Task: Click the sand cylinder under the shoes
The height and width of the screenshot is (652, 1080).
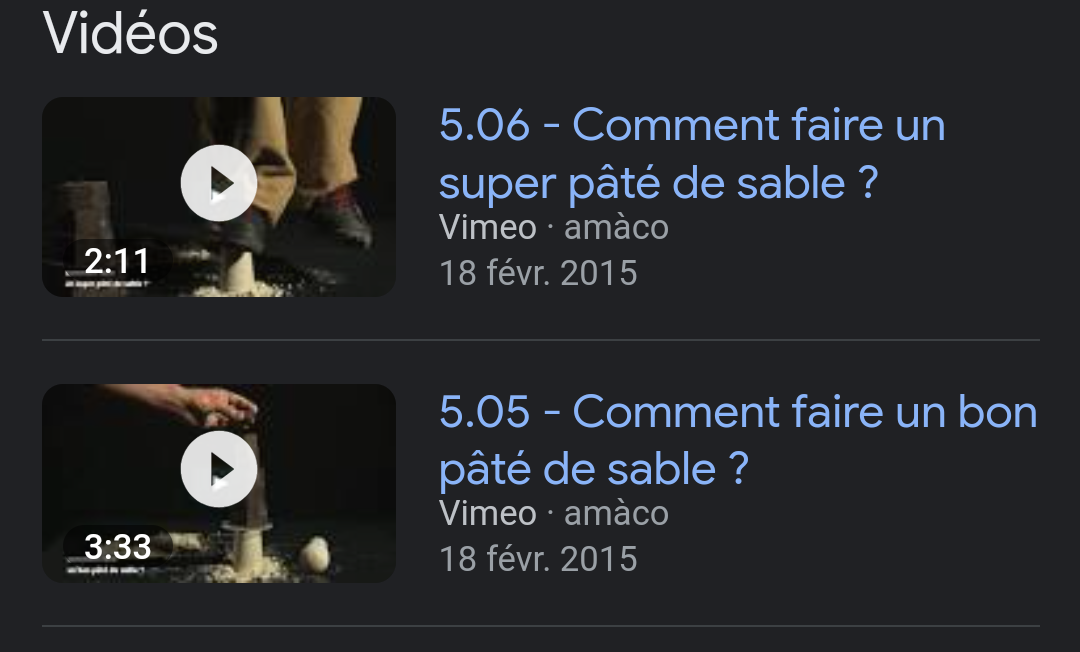Action: (240, 272)
